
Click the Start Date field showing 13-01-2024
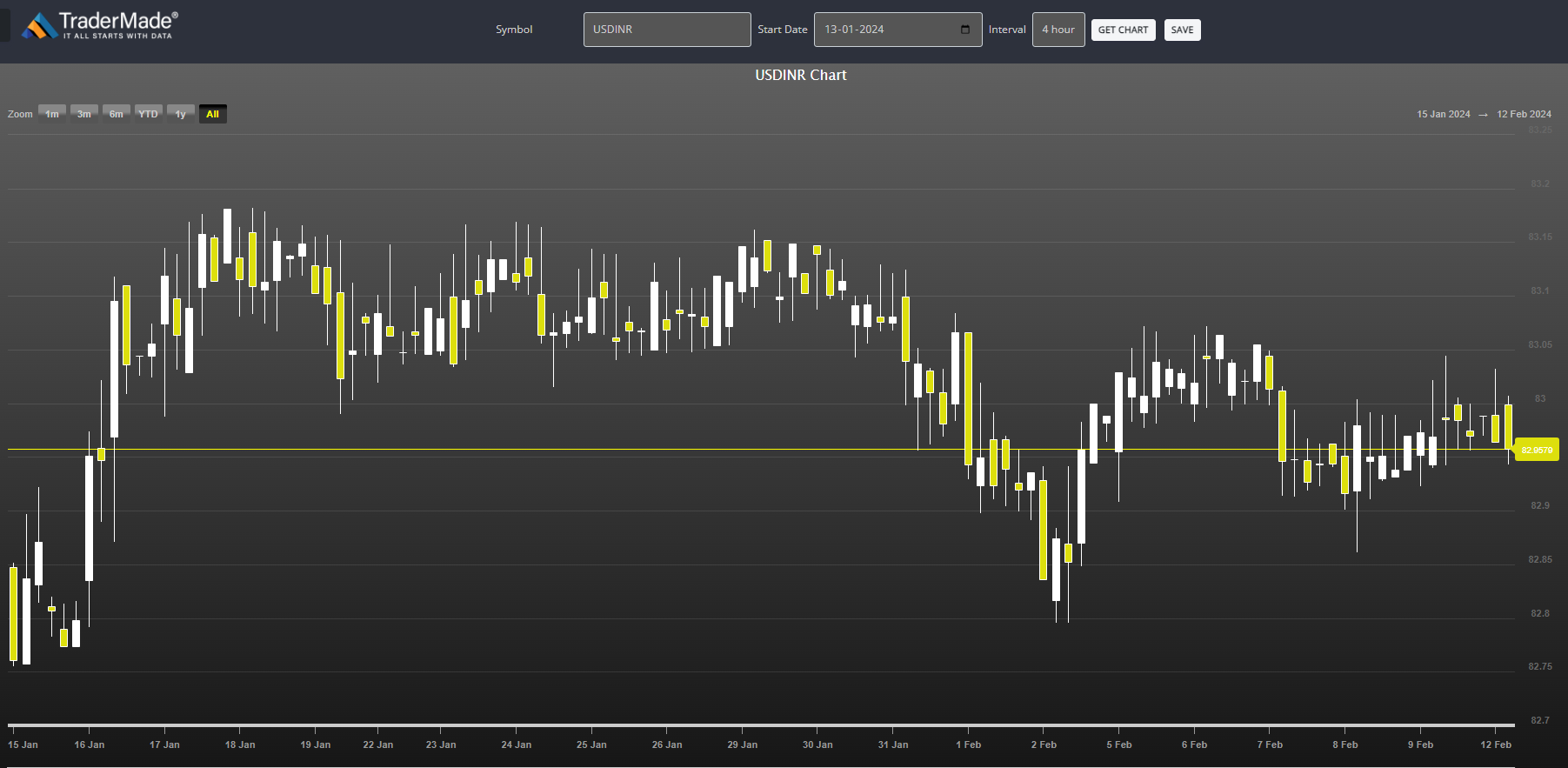897,30
